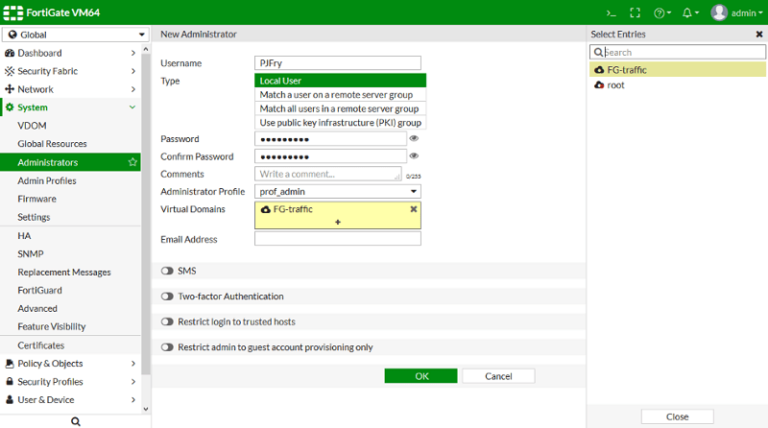Click the sidebar search magnifier
Image resolution: width=768 pixels, height=428 pixels.
pos(75,421)
